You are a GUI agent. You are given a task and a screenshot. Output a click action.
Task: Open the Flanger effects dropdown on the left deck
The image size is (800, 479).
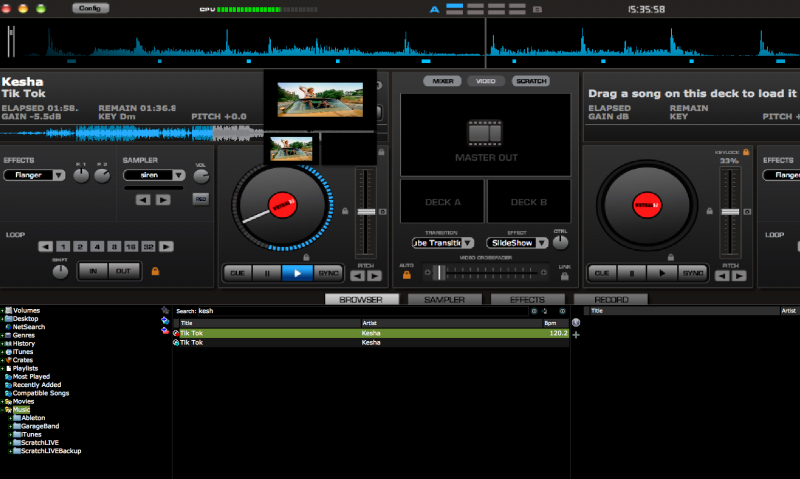pos(34,175)
